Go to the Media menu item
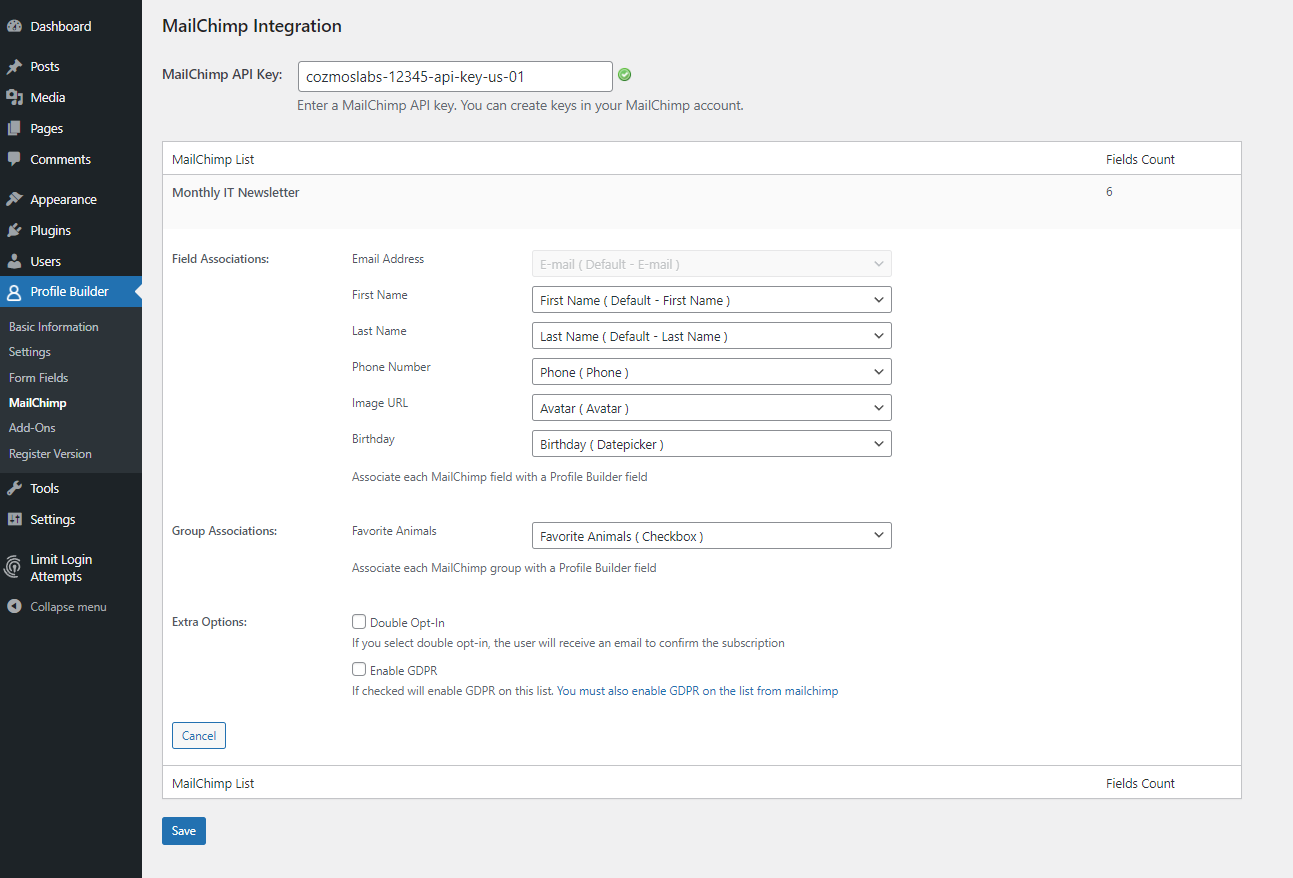Viewport: 1293px width, 878px height. coord(71,97)
